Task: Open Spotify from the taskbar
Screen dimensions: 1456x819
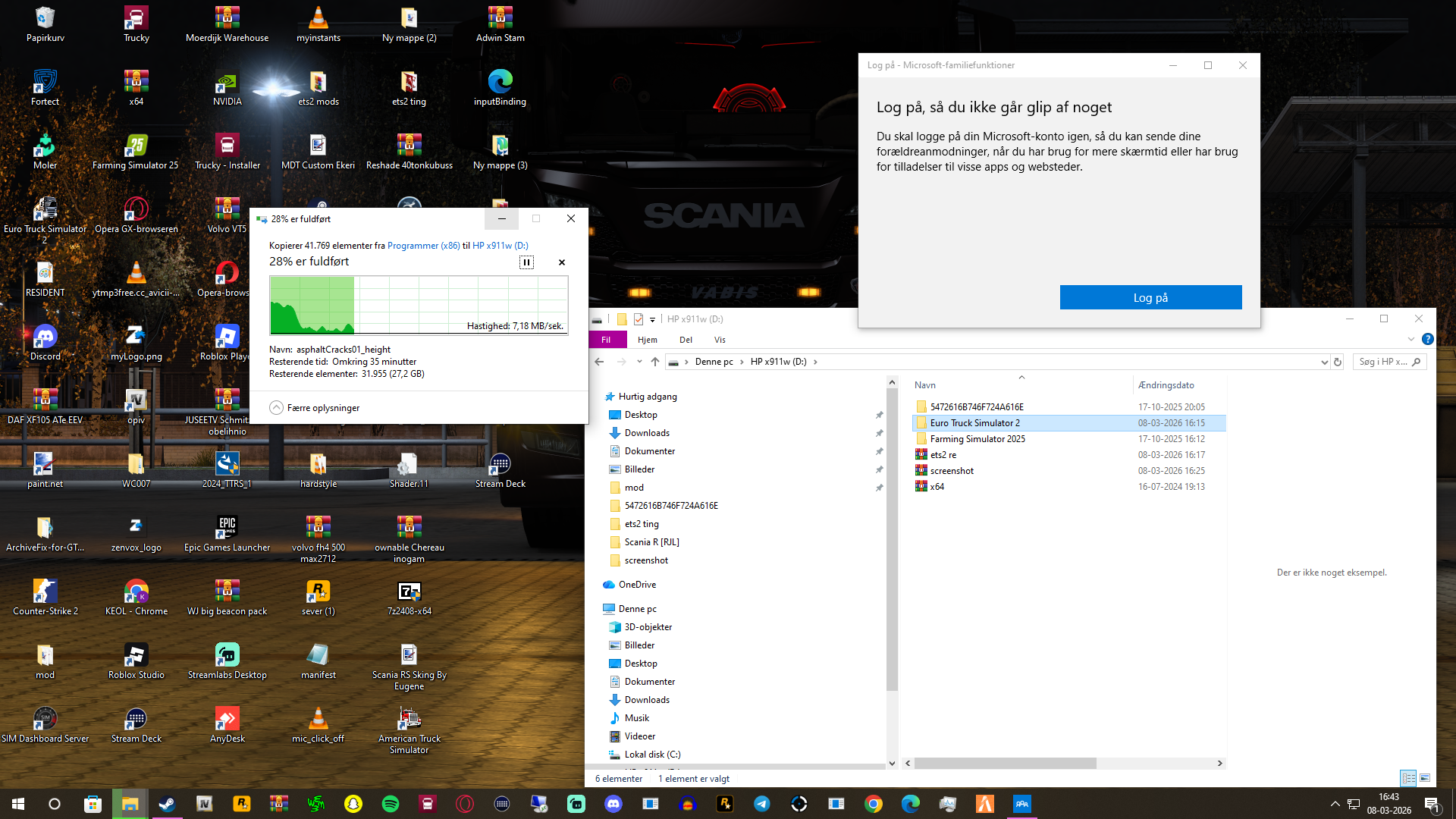Action: click(x=391, y=804)
